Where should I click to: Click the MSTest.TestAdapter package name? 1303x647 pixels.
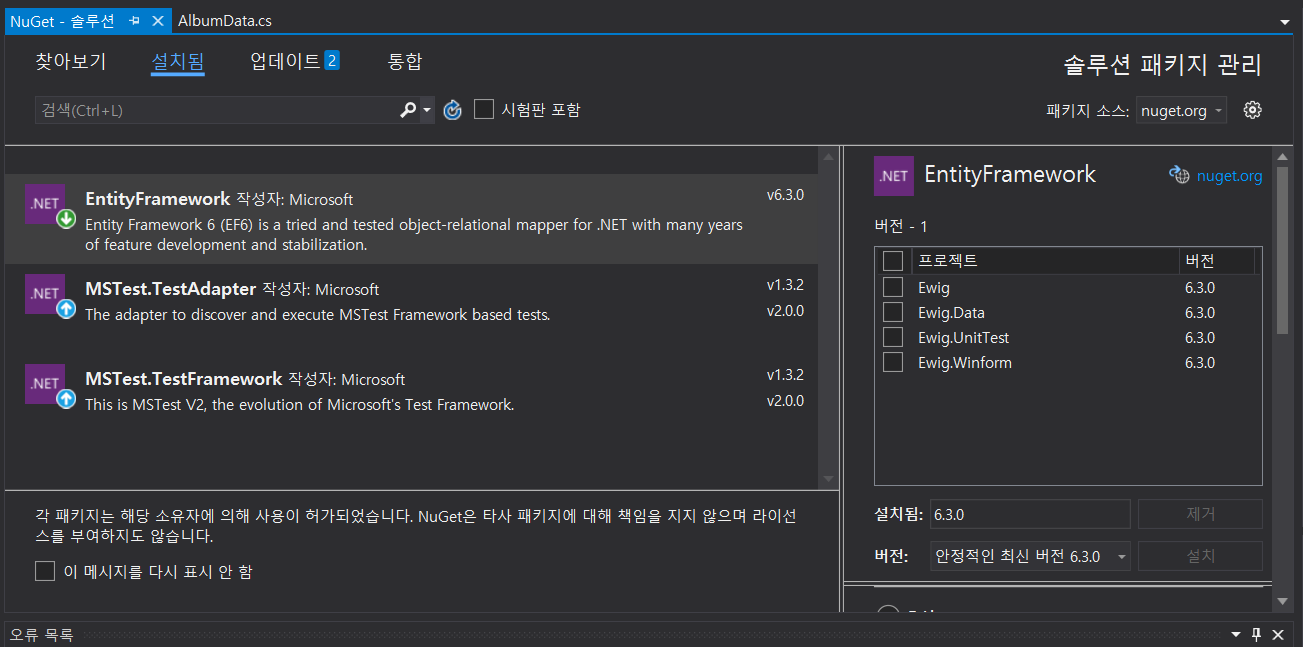[x=171, y=289]
